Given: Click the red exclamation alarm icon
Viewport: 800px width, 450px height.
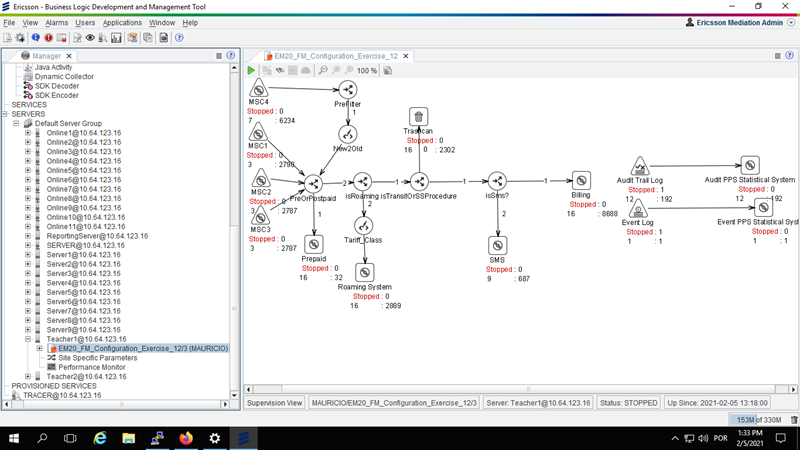Looking at the screenshot, I should tap(48, 38).
